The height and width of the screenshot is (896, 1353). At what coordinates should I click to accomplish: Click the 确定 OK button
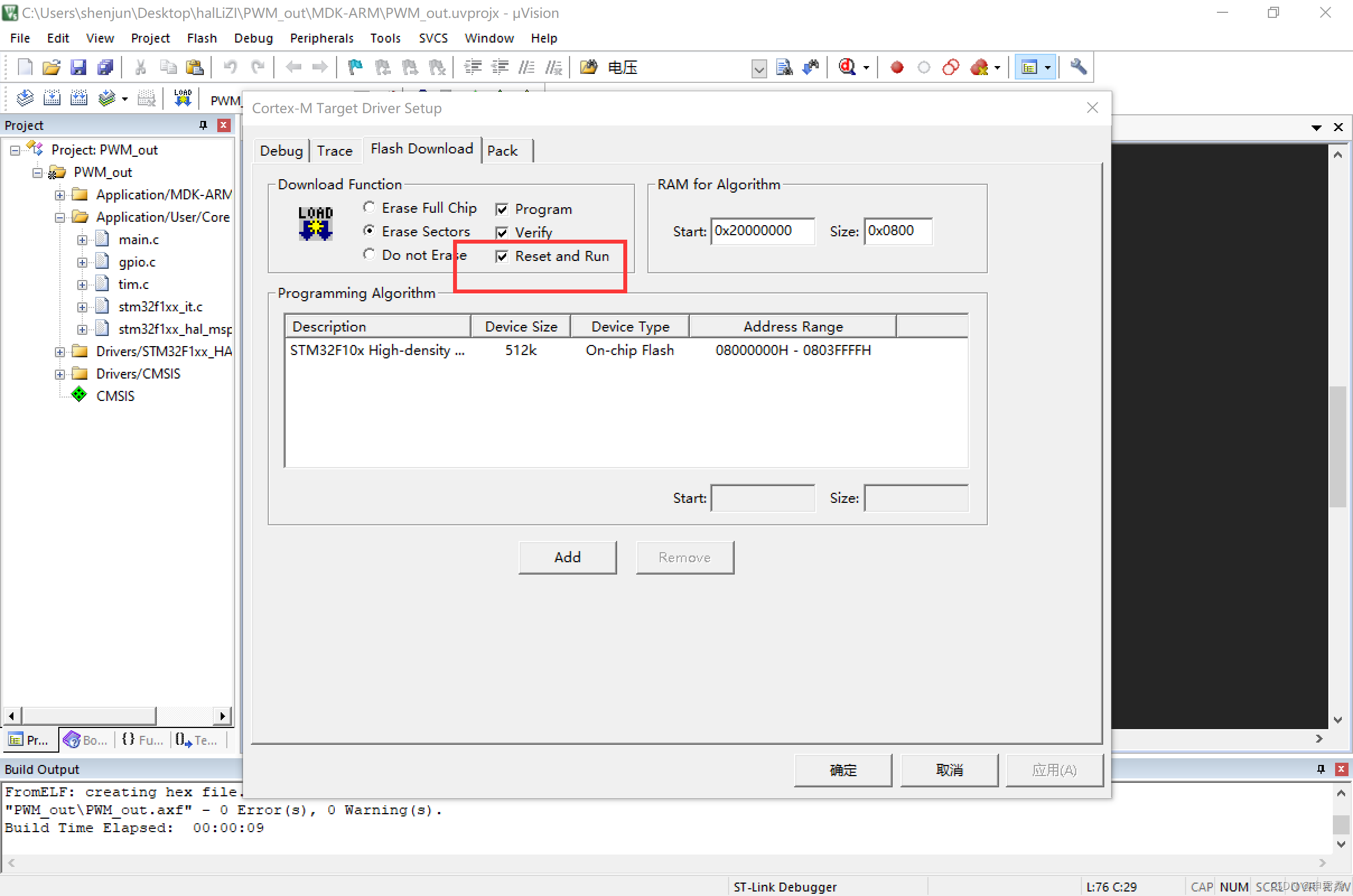click(843, 771)
